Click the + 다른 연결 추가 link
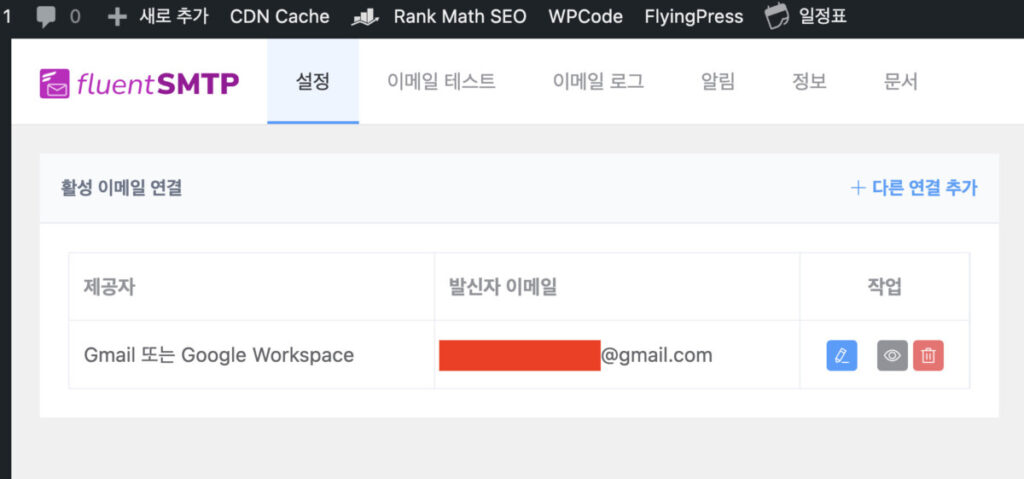 pos(914,188)
